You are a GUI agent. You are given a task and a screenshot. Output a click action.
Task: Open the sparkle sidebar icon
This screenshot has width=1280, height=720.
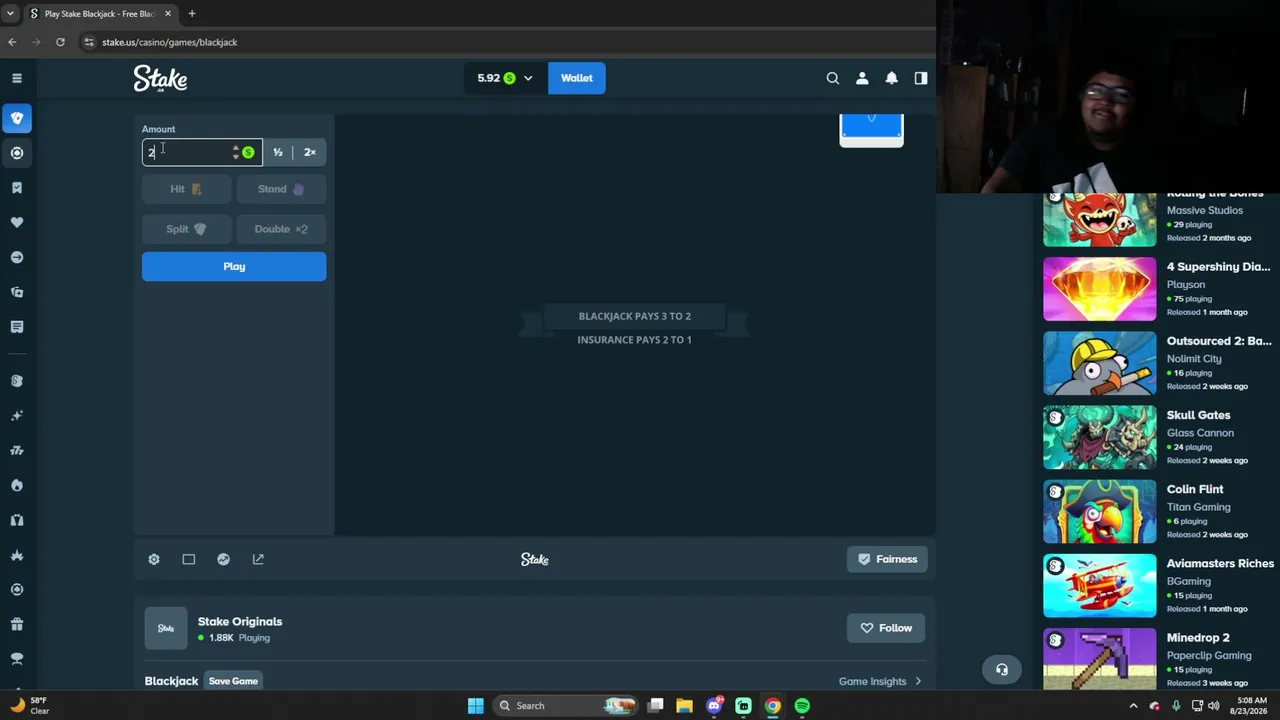pyautogui.click(x=17, y=416)
